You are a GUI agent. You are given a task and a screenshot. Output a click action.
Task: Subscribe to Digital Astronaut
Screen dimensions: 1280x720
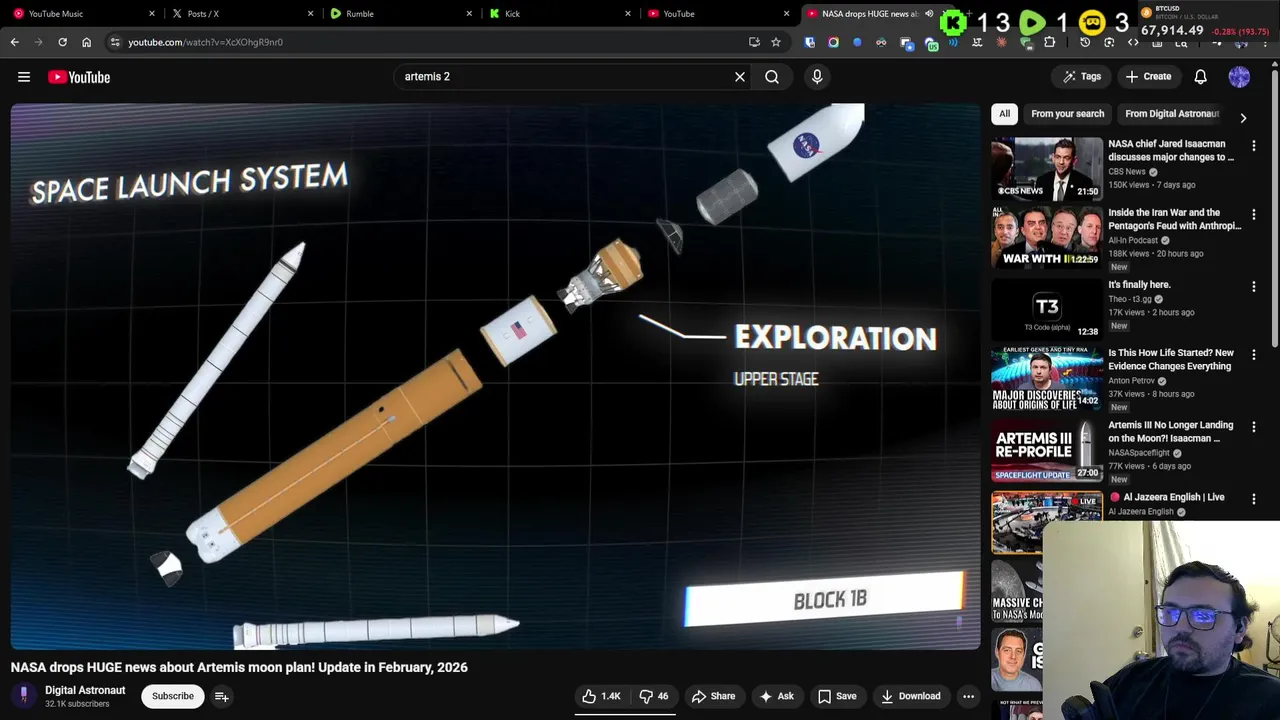(173, 696)
